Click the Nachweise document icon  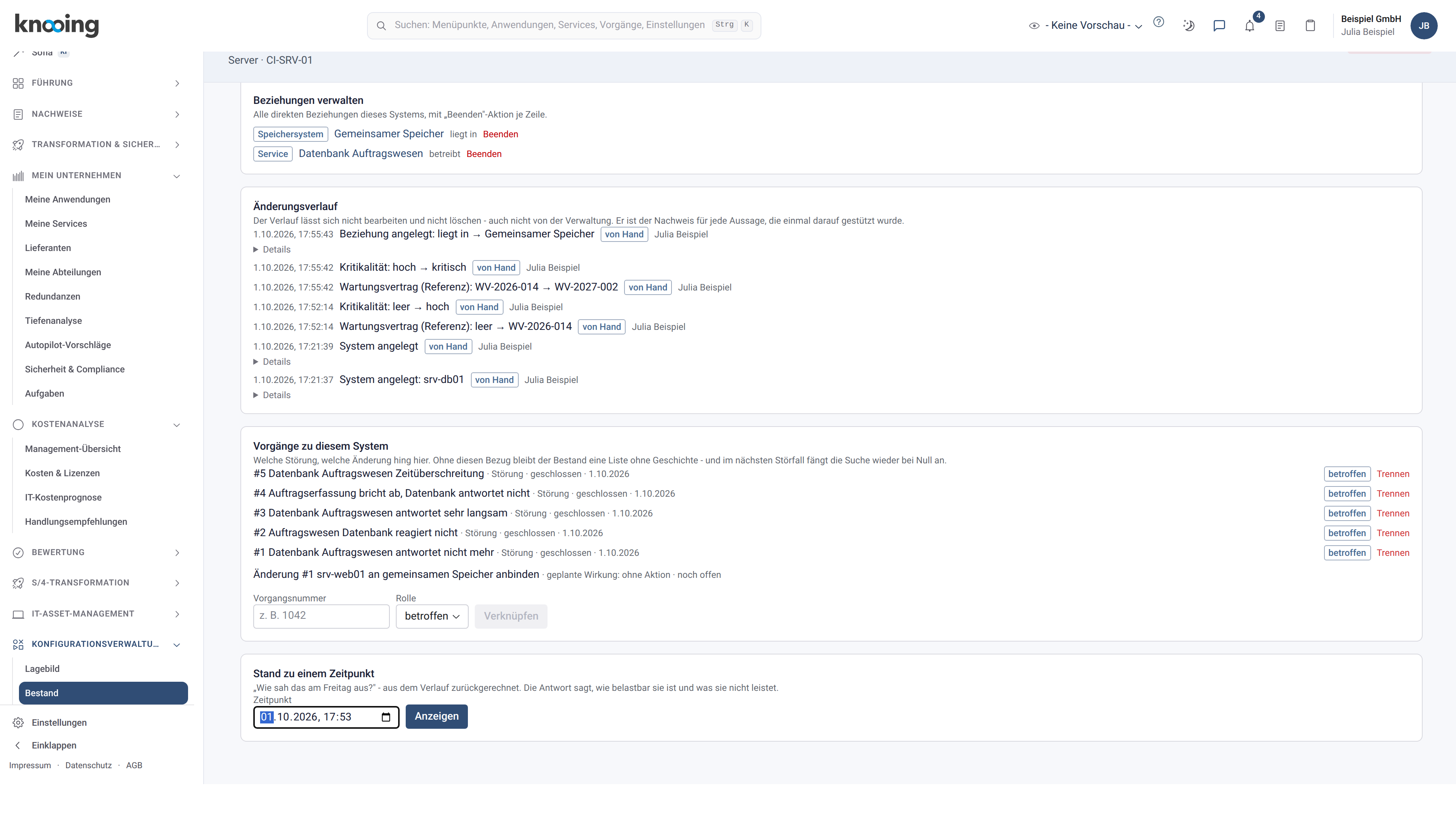point(18,114)
